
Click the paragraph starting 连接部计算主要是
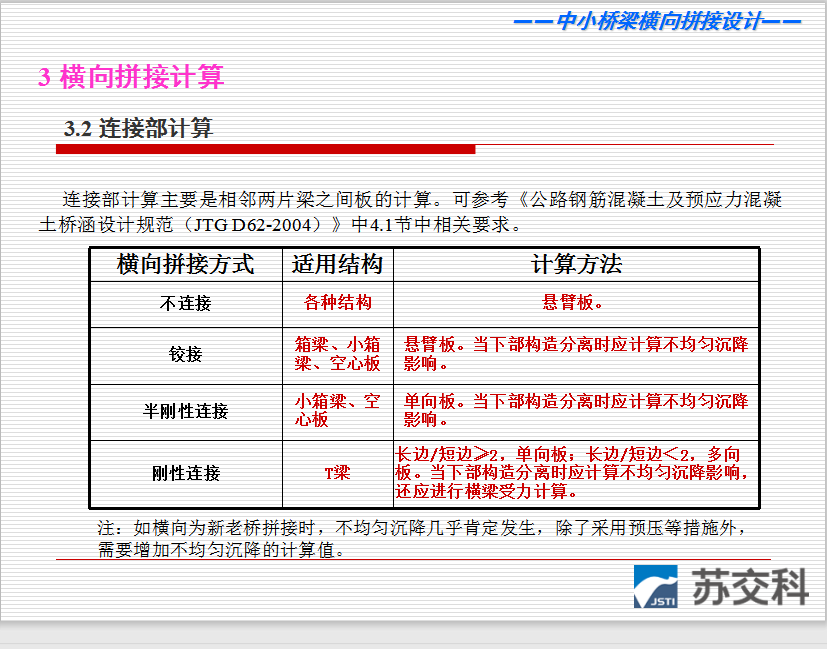pyautogui.click(x=410, y=212)
